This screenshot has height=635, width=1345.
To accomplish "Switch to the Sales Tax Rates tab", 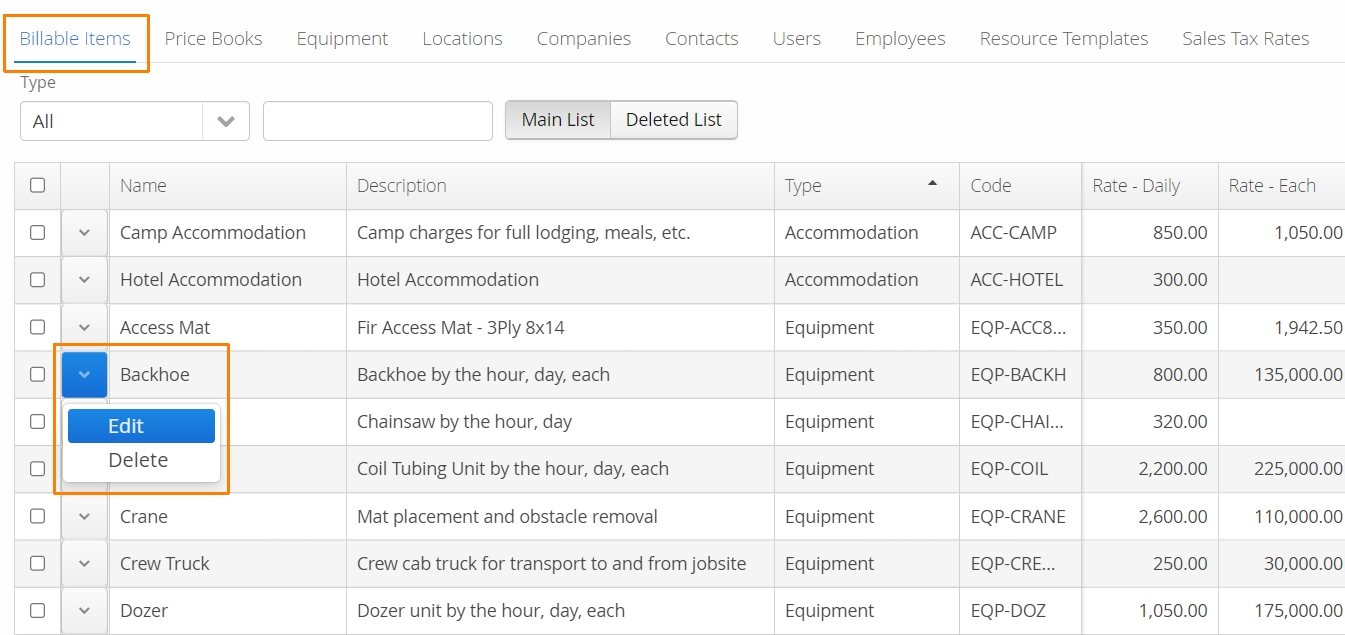I will pos(1246,39).
